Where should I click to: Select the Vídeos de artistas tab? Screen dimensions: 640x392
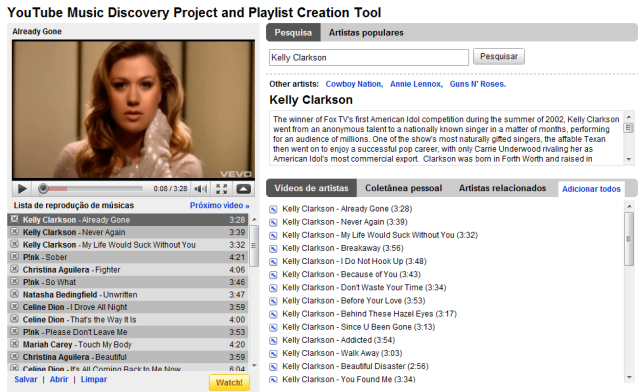pyautogui.click(x=311, y=188)
